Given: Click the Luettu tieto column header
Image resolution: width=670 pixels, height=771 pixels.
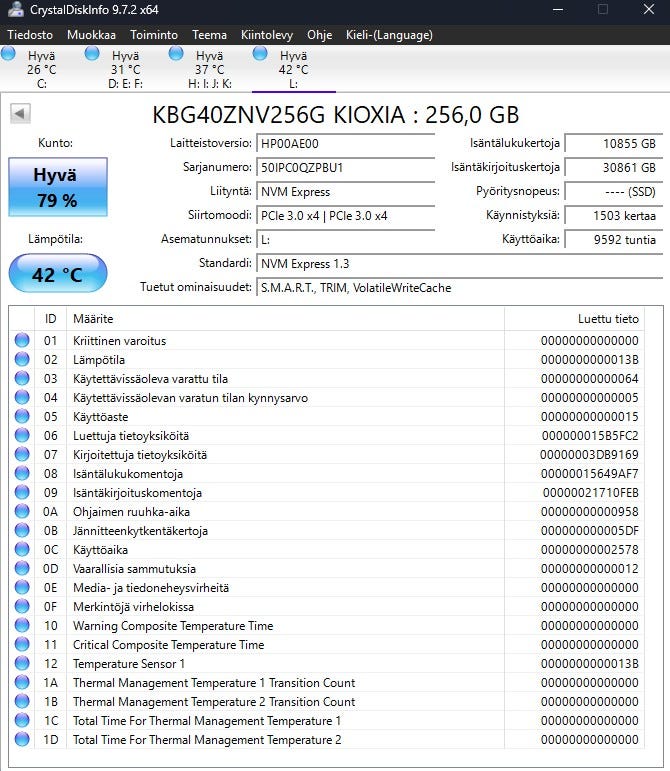Looking at the screenshot, I should (x=573, y=319).
